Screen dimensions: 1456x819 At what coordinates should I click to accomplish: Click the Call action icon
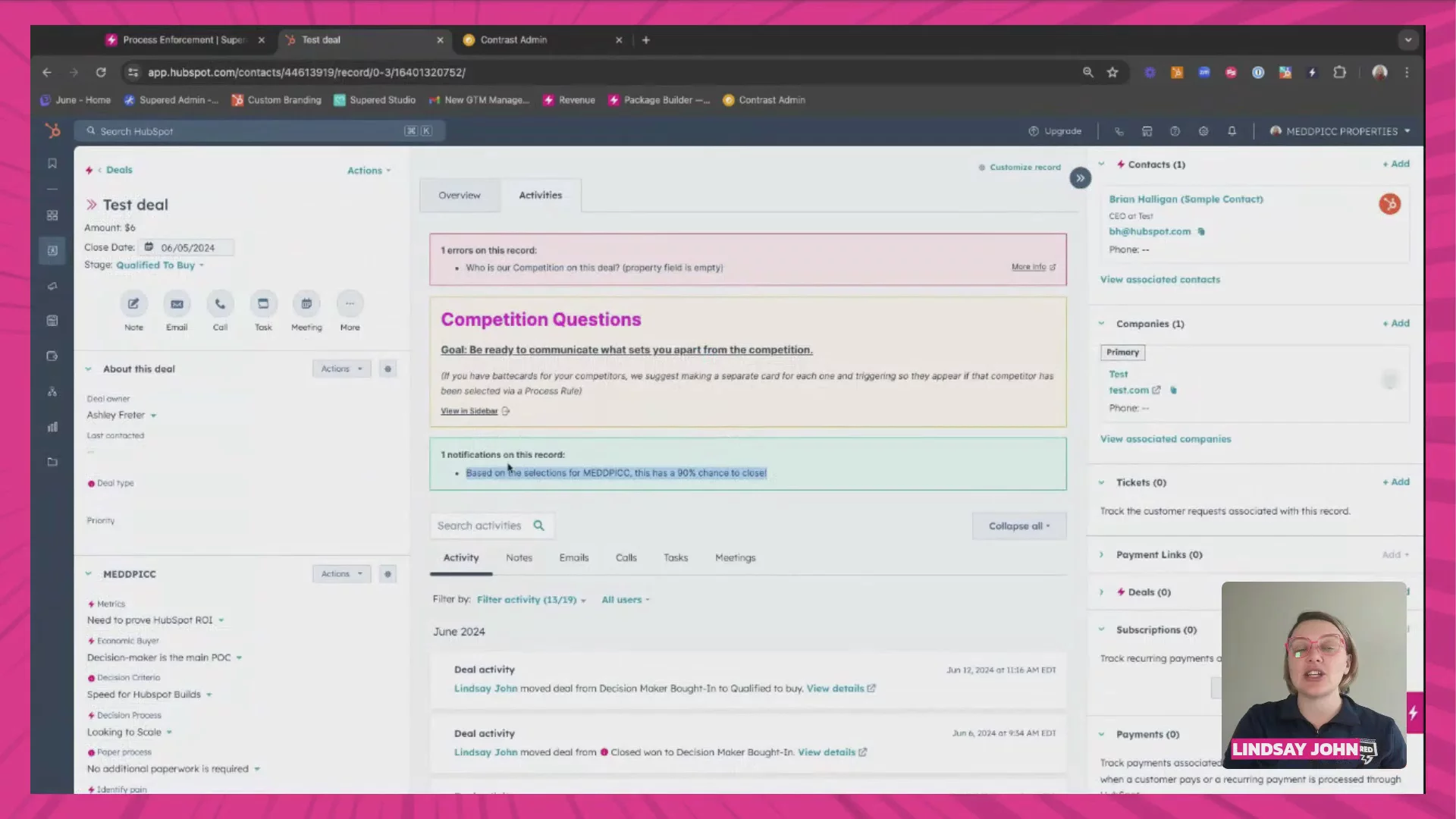coord(220,303)
